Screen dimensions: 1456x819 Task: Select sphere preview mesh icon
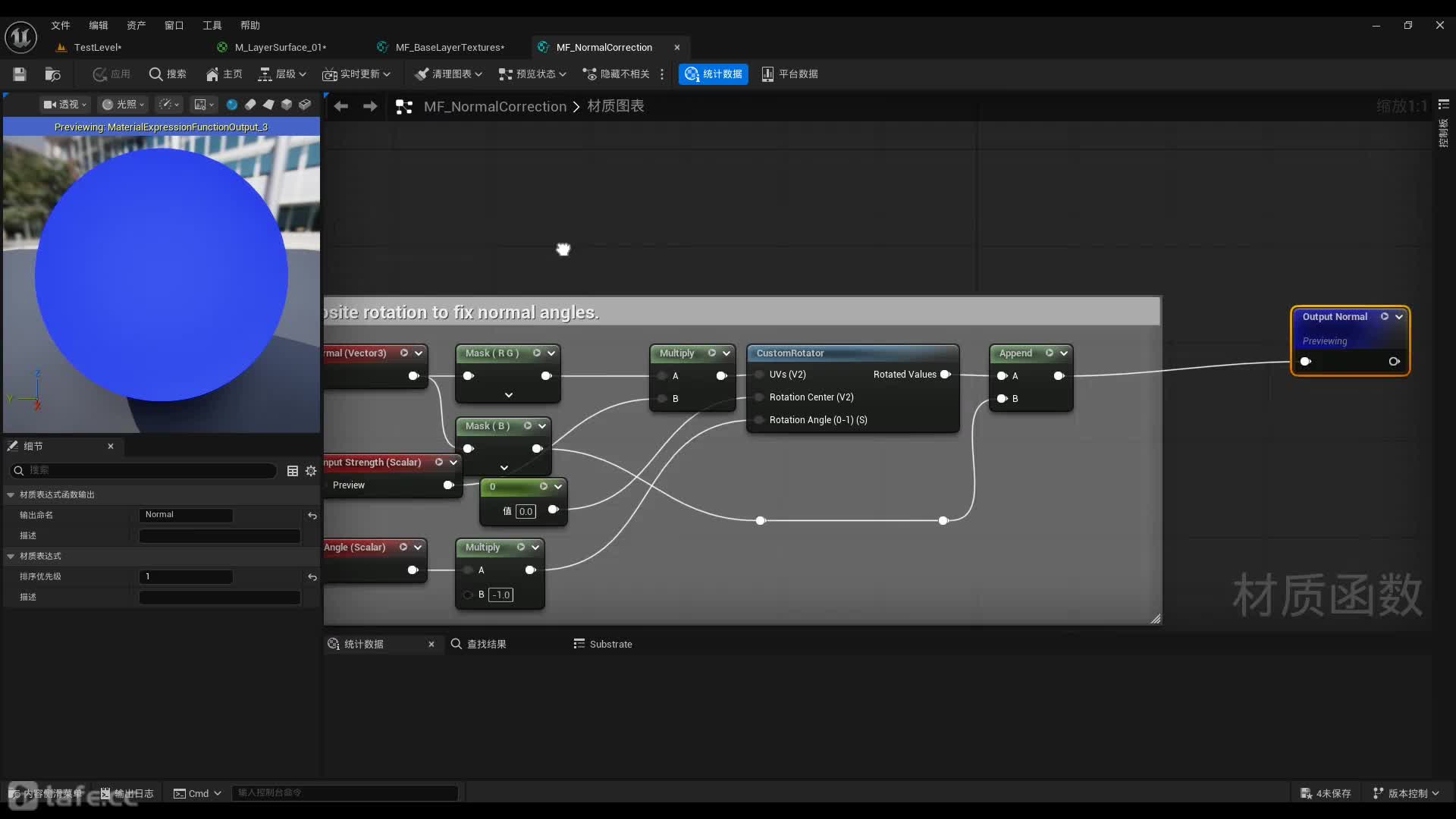tap(232, 105)
